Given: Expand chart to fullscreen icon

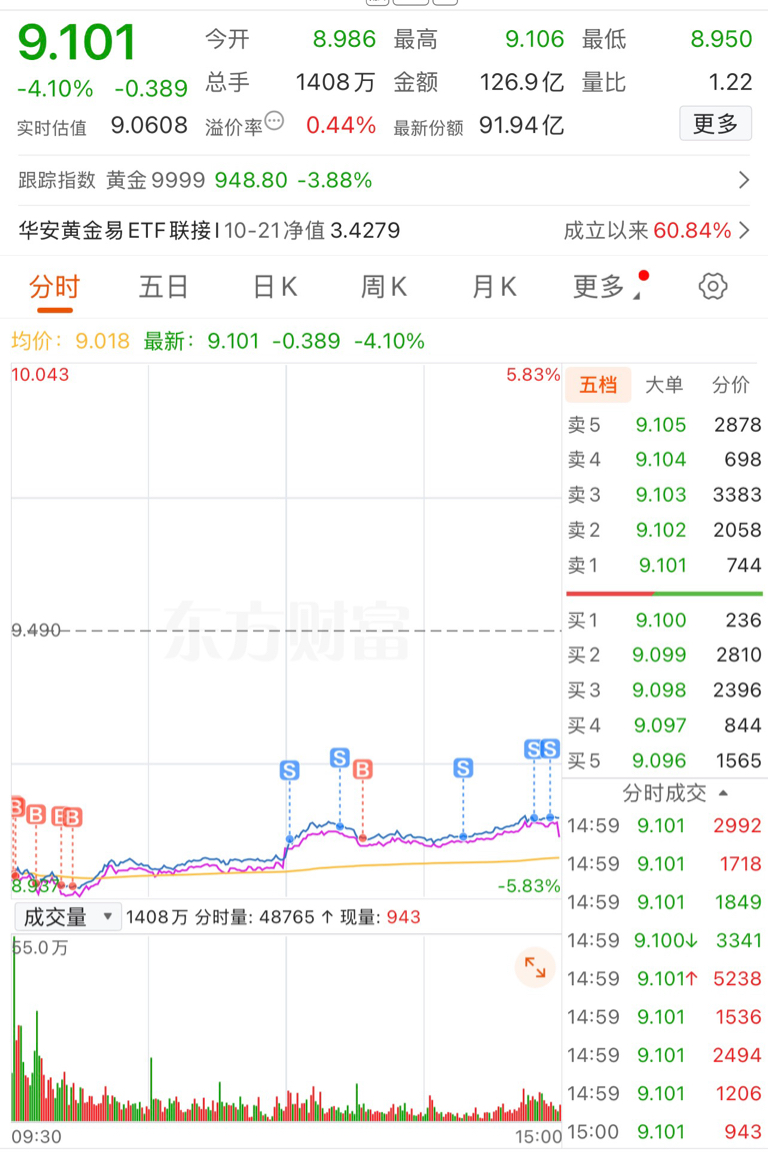Looking at the screenshot, I should coord(535,967).
